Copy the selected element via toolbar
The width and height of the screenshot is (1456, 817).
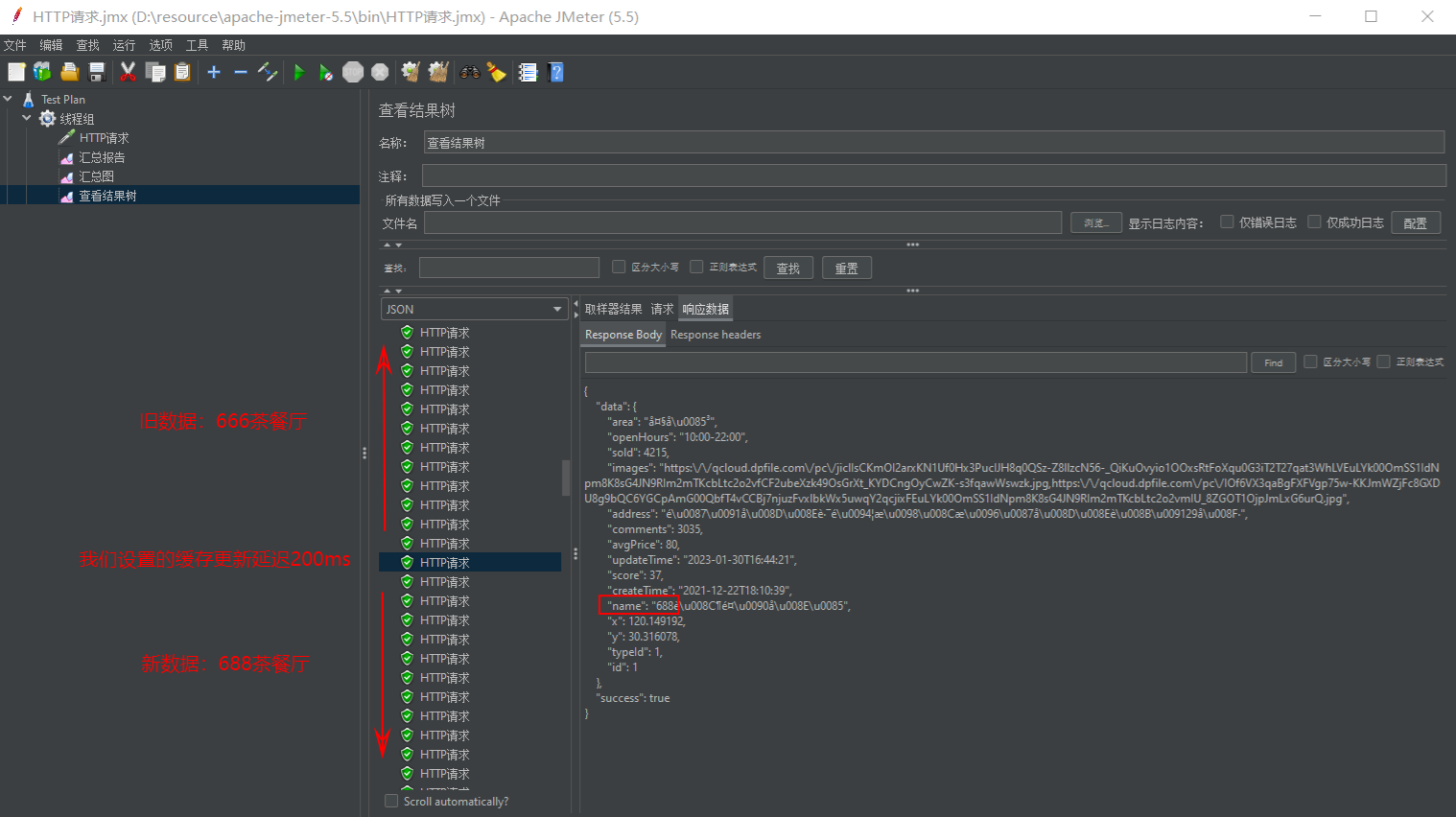(155, 72)
